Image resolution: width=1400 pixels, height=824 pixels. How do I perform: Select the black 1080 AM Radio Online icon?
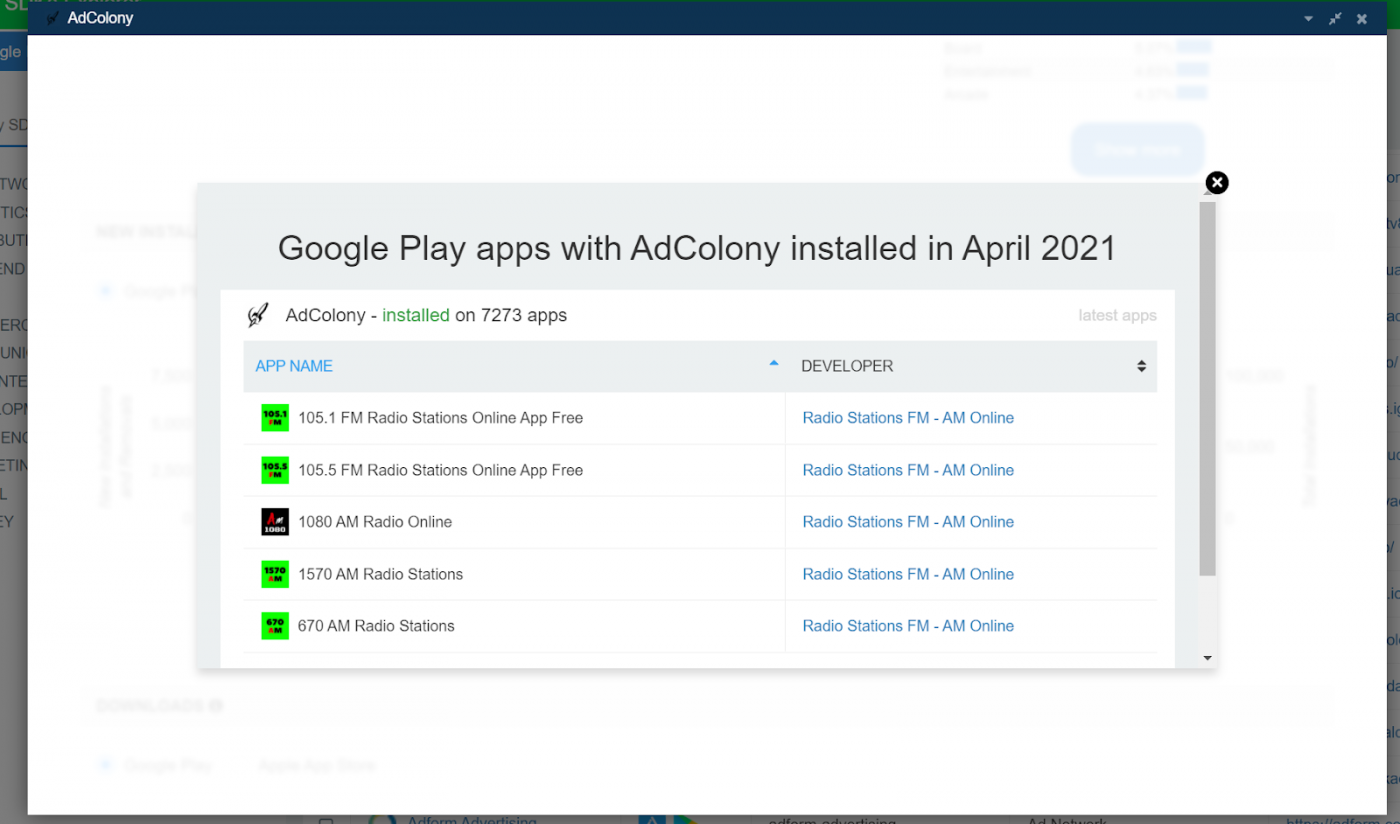click(x=274, y=522)
